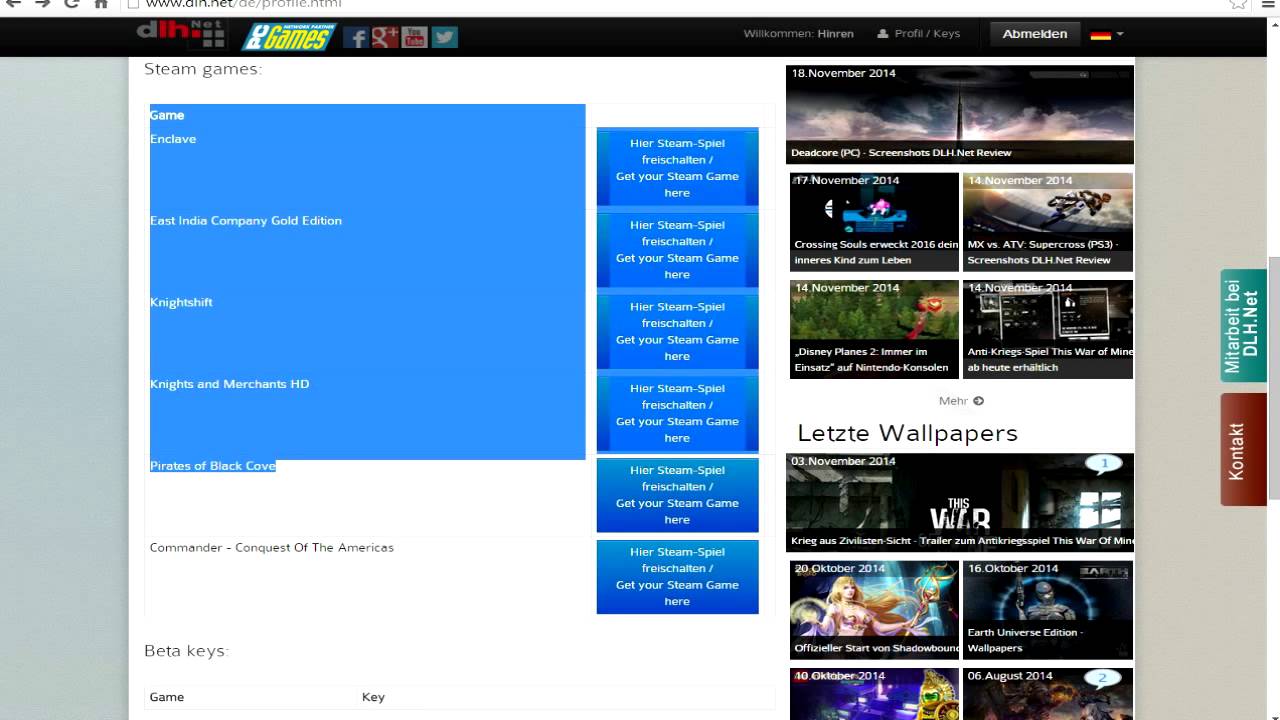This screenshot has height=720, width=1280.
Task: Open the Google+ icon in header
Action: click(x=385, y=38)
